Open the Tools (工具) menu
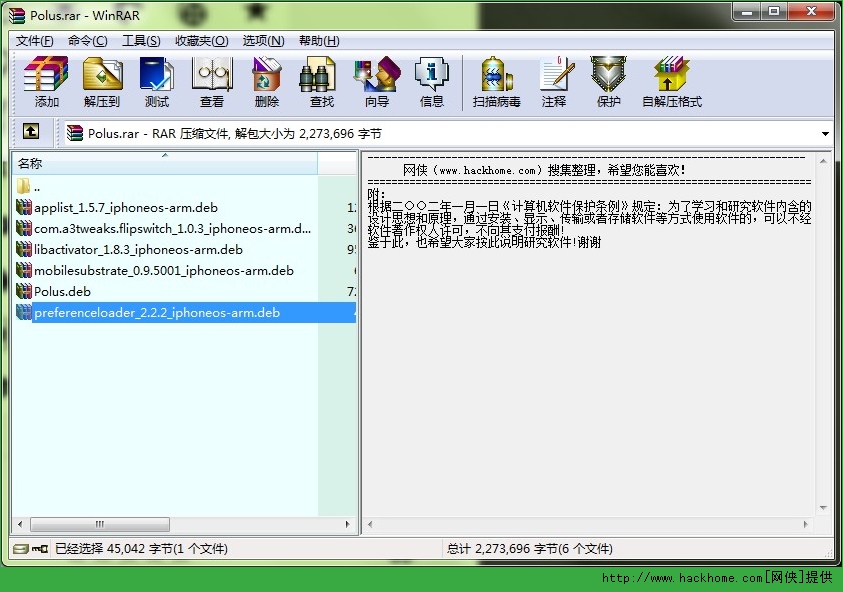 141,41
